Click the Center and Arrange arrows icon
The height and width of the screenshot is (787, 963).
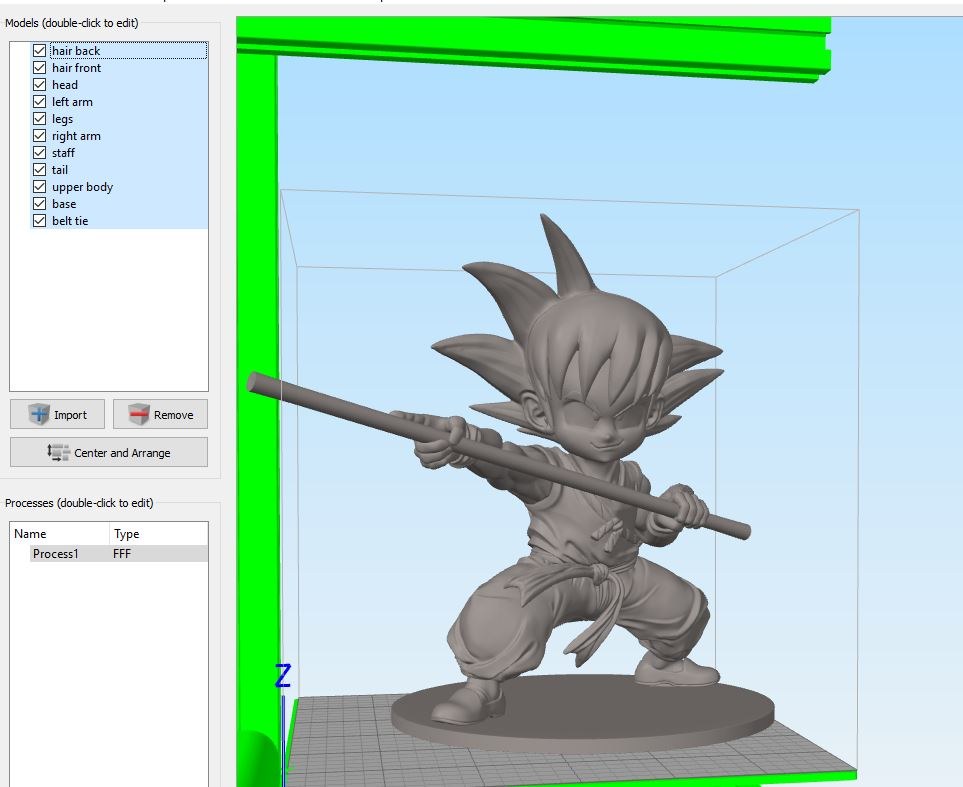point(58,452)
